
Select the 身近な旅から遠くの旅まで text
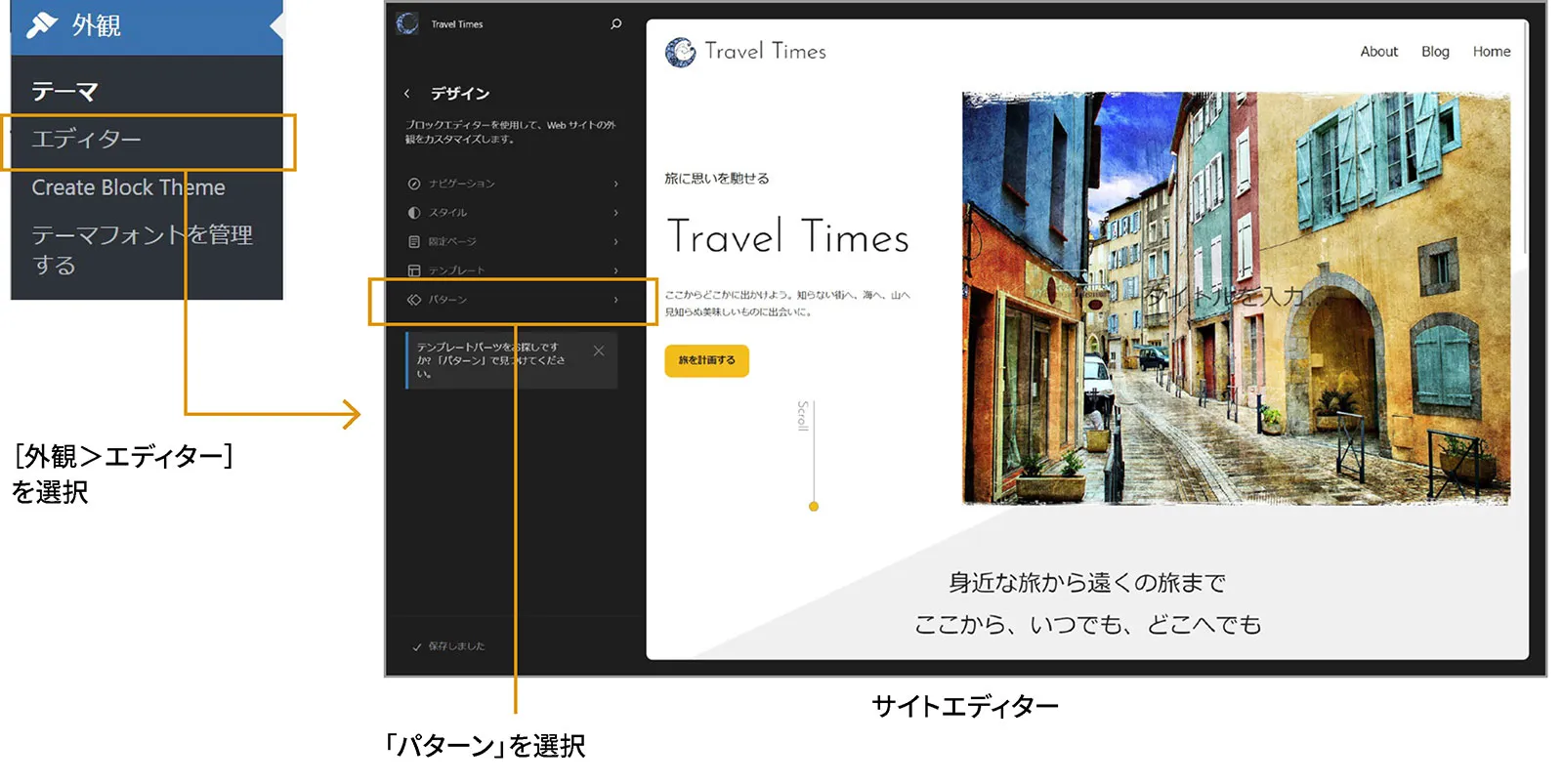tap(1087, 583)
